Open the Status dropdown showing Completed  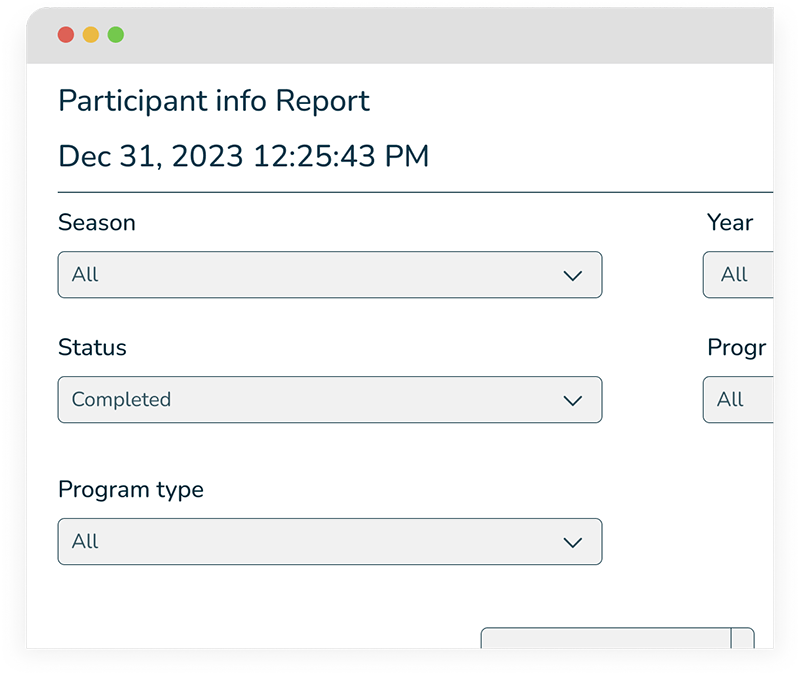tap(330, 400)
